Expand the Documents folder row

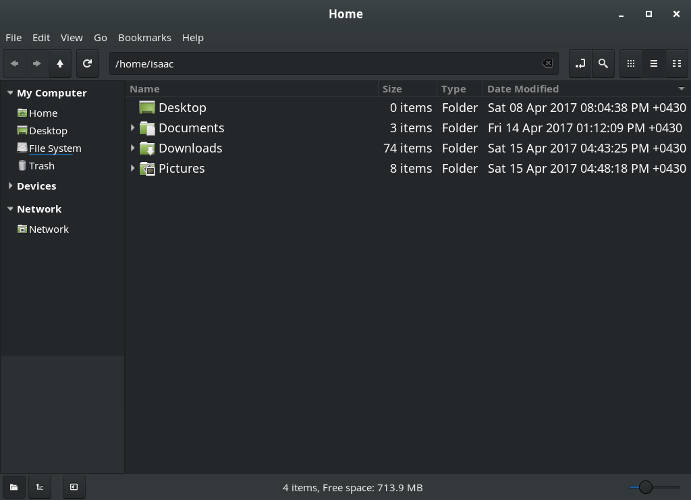[133, 128]
